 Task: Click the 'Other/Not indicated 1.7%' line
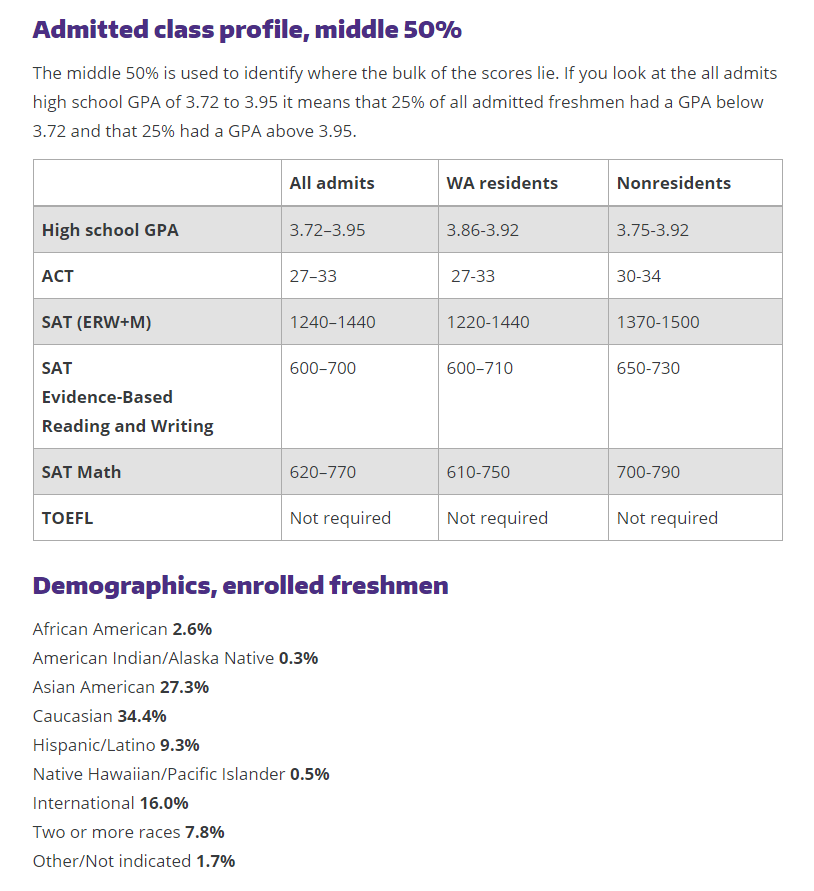(134, 861)
